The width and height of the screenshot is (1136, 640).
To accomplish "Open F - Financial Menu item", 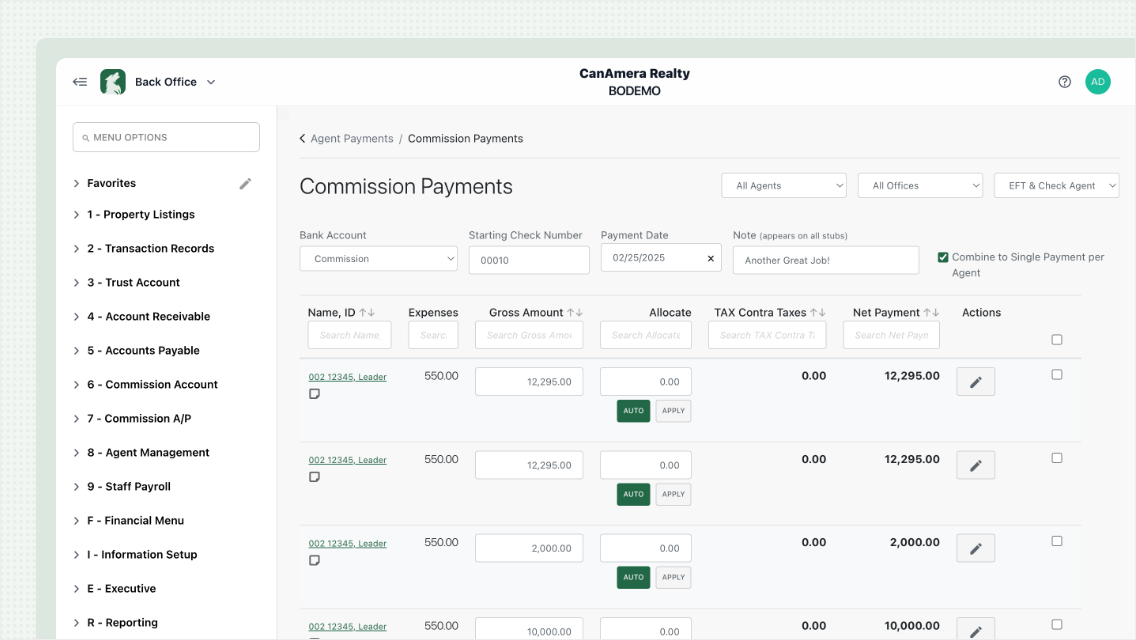I will pos(135,521).
